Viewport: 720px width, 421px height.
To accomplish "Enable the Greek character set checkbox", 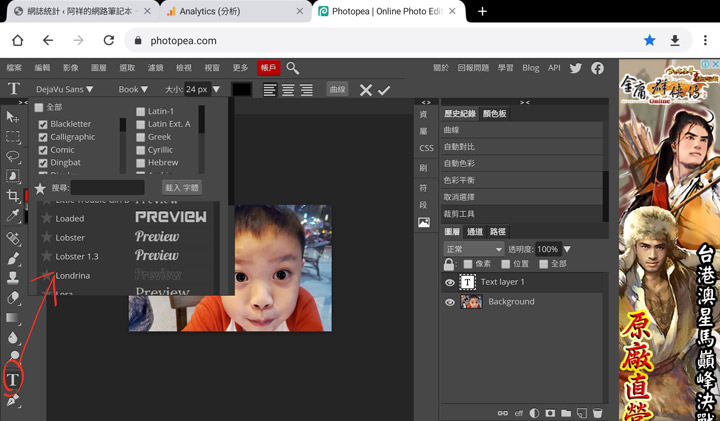I will [140, 137].
